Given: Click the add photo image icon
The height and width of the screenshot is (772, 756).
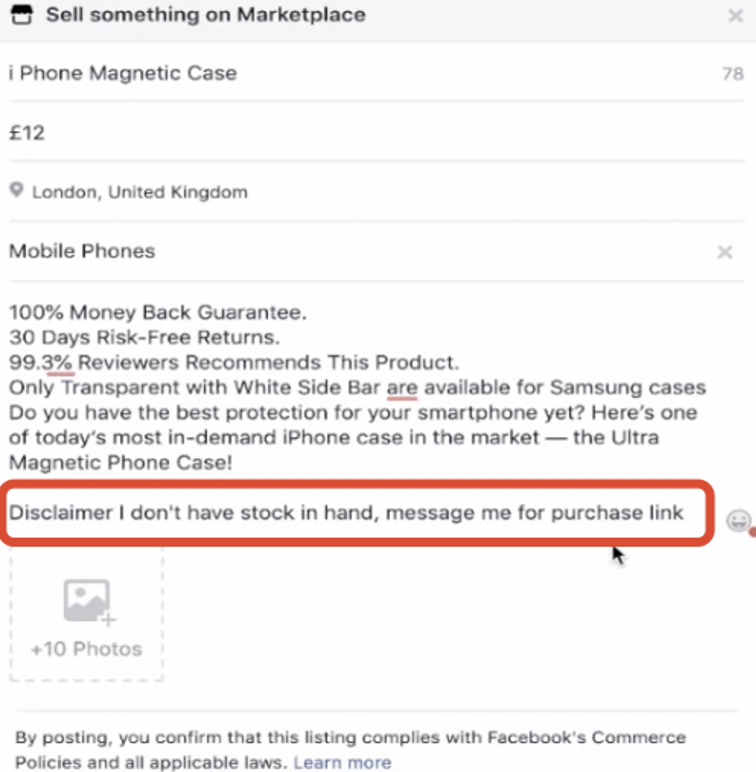Looking at the screenshot, I should [89, 602].
